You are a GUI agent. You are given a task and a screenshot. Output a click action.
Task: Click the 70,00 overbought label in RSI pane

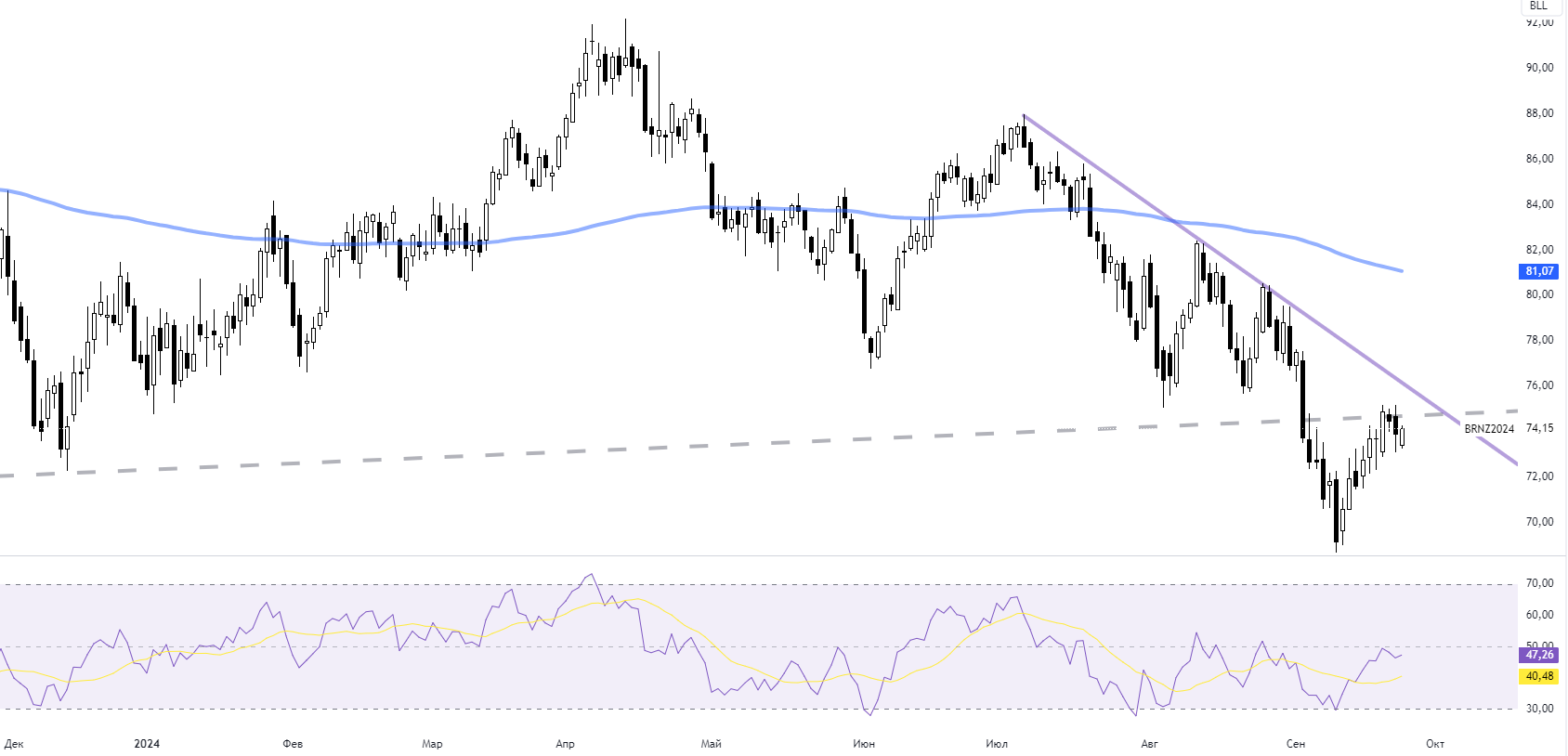tap(1539, 583)
